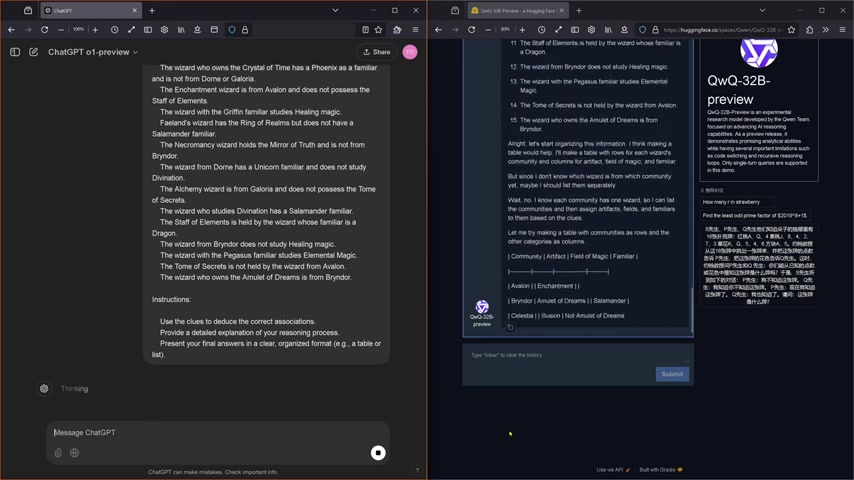
Task: Zoom in in the Hugging Face window
Action: [522, 30]
